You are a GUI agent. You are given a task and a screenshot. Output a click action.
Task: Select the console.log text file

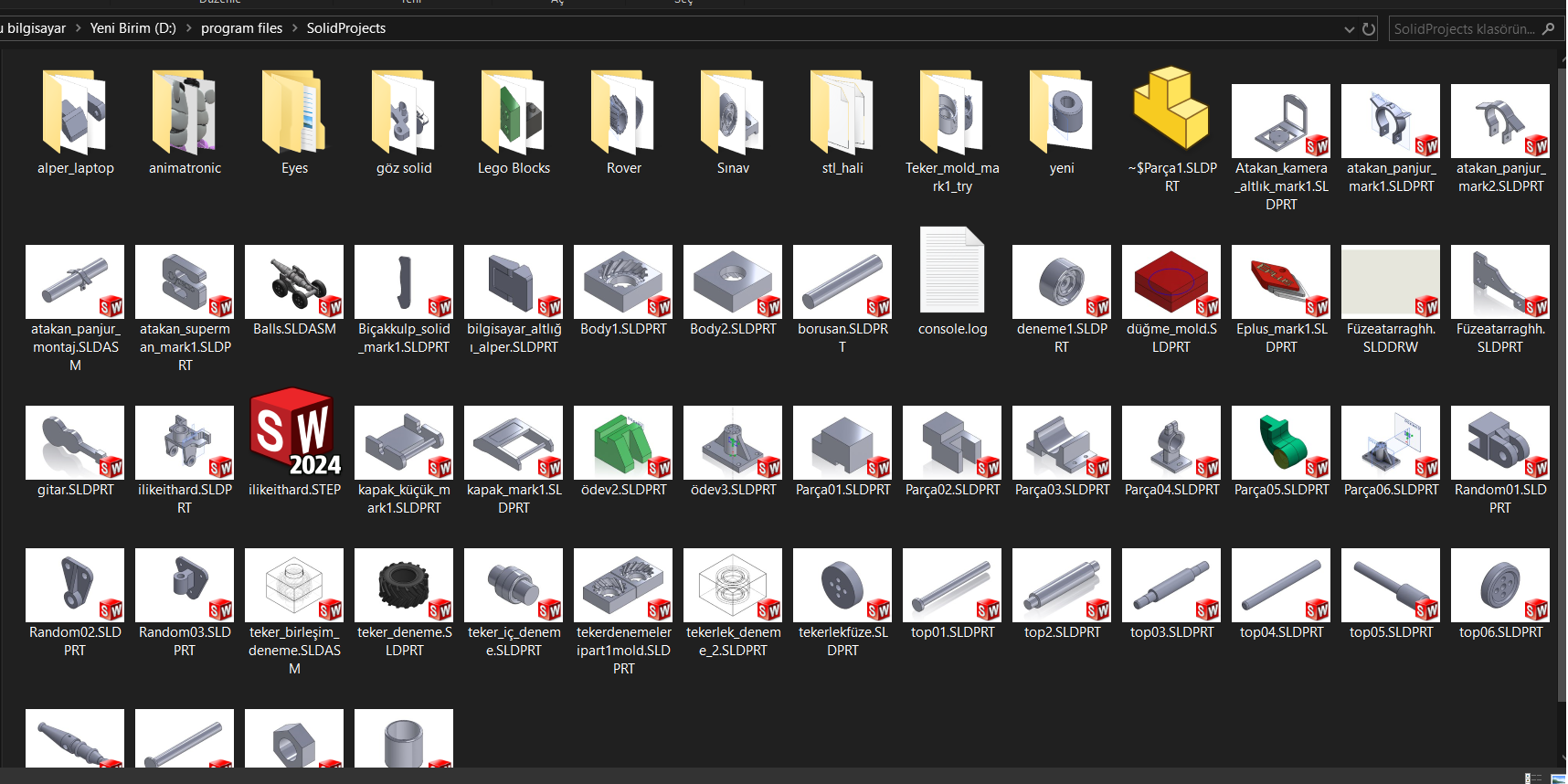(952, 282)
